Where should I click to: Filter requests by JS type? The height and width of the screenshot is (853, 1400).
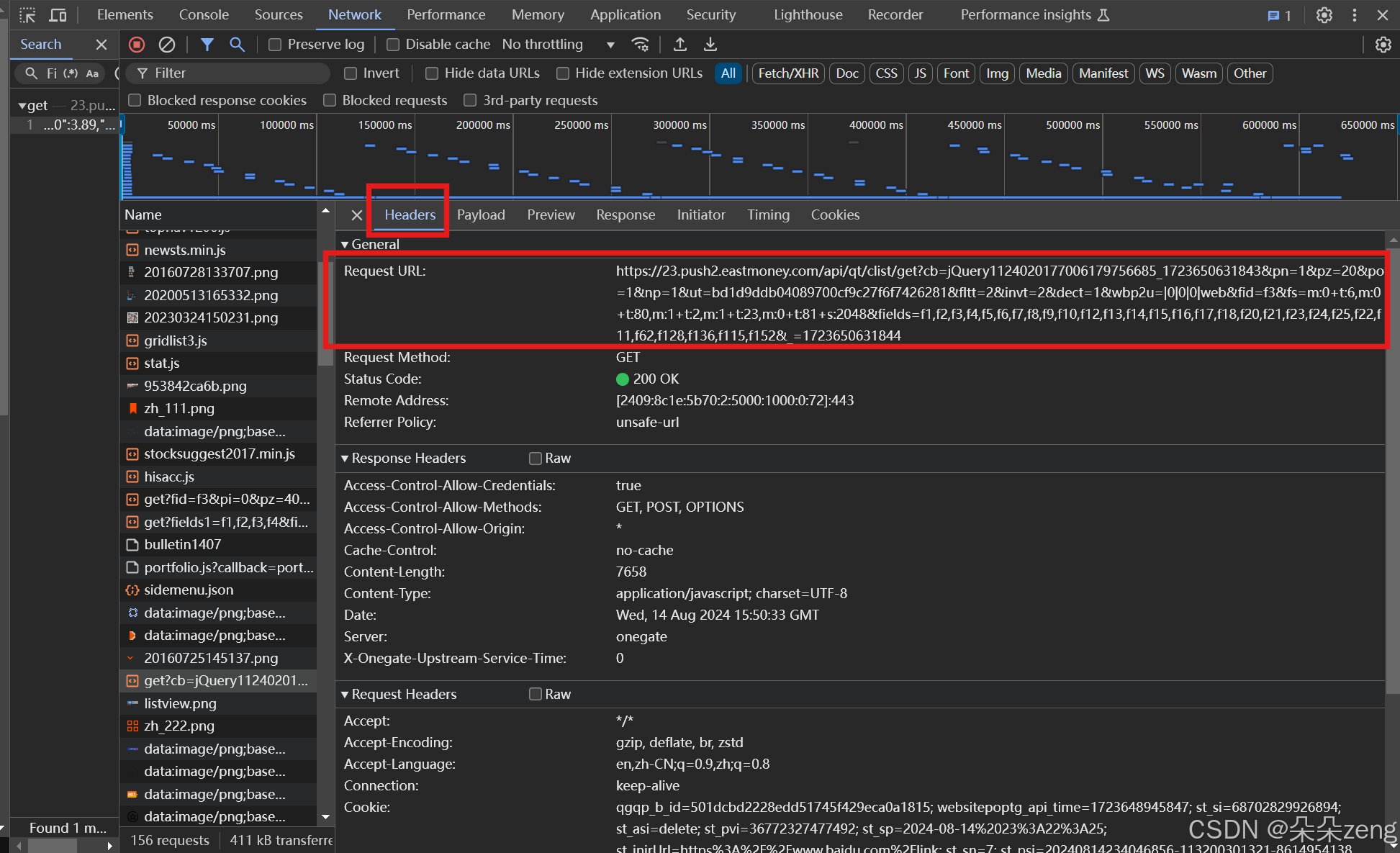click(920, 73)
